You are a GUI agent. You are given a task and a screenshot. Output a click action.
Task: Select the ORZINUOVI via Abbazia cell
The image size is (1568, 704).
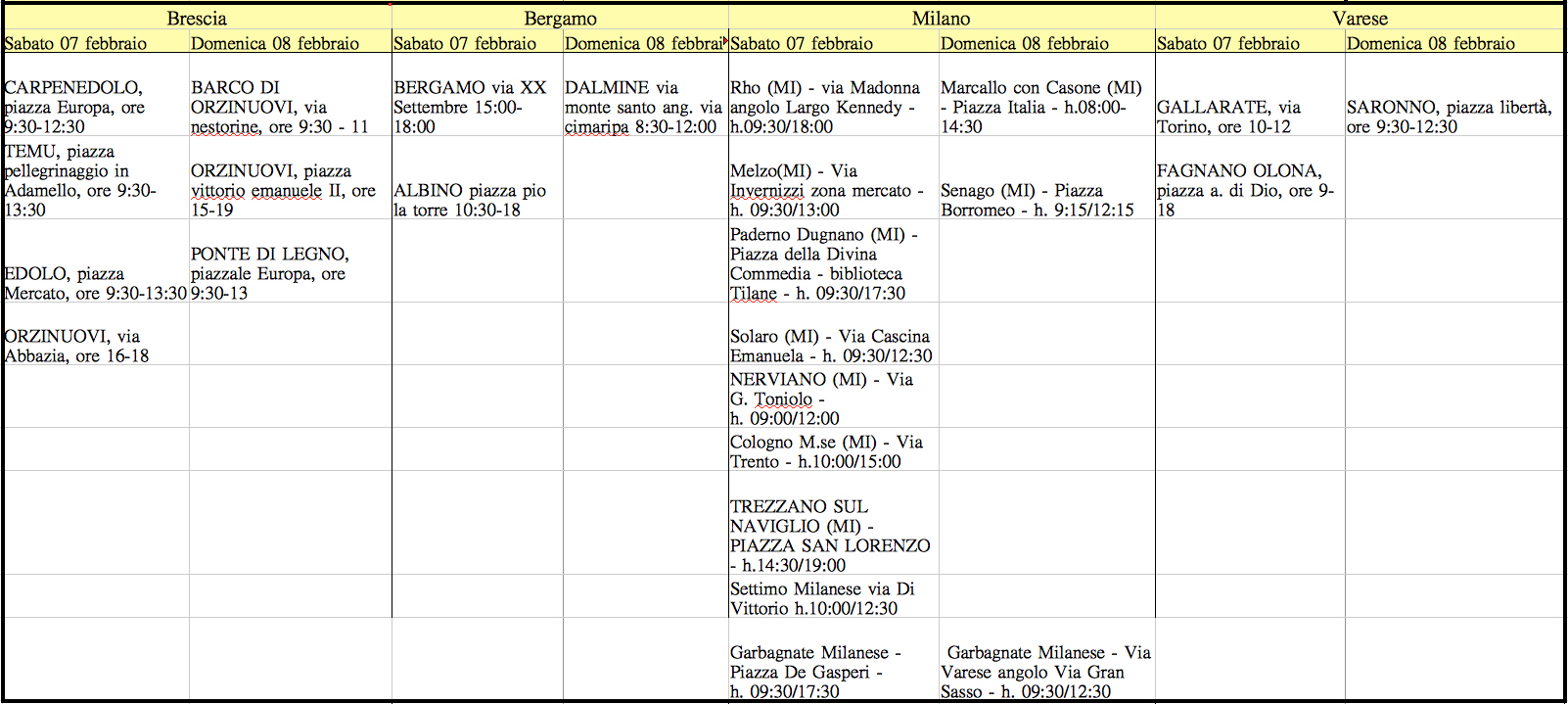pos(96,334)
